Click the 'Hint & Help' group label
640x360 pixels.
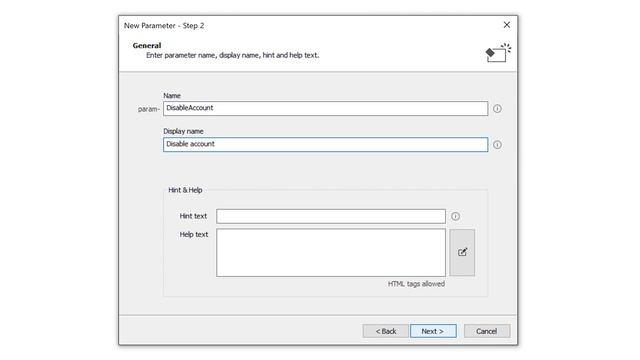point(185,190)
